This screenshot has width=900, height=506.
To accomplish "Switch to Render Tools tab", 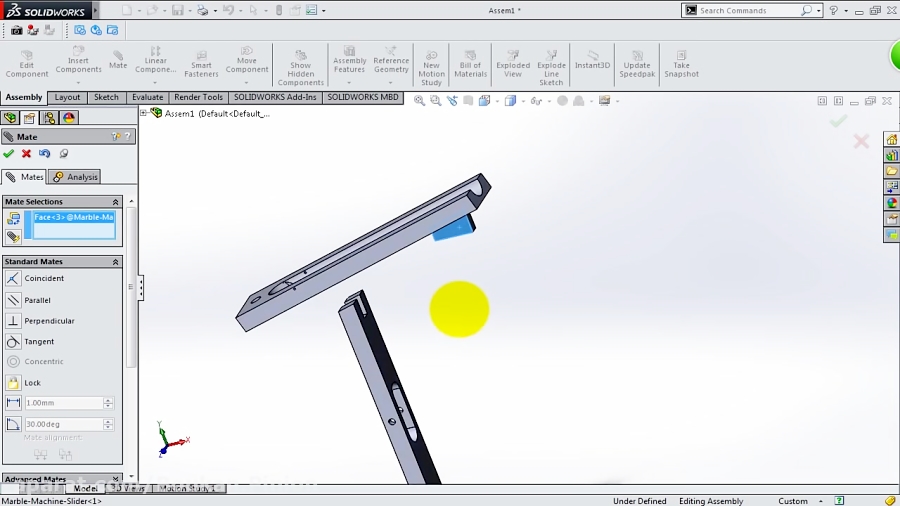I will 199,98.
